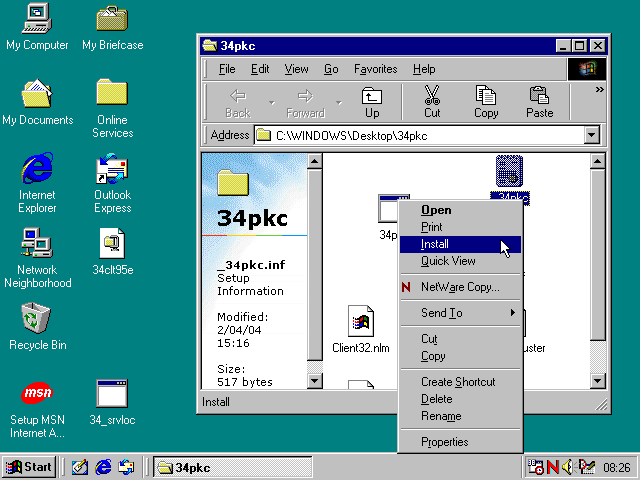Viewport: 640px width, 480px height.
Task: Click the volume speaker tray icon
Action: 569,467
